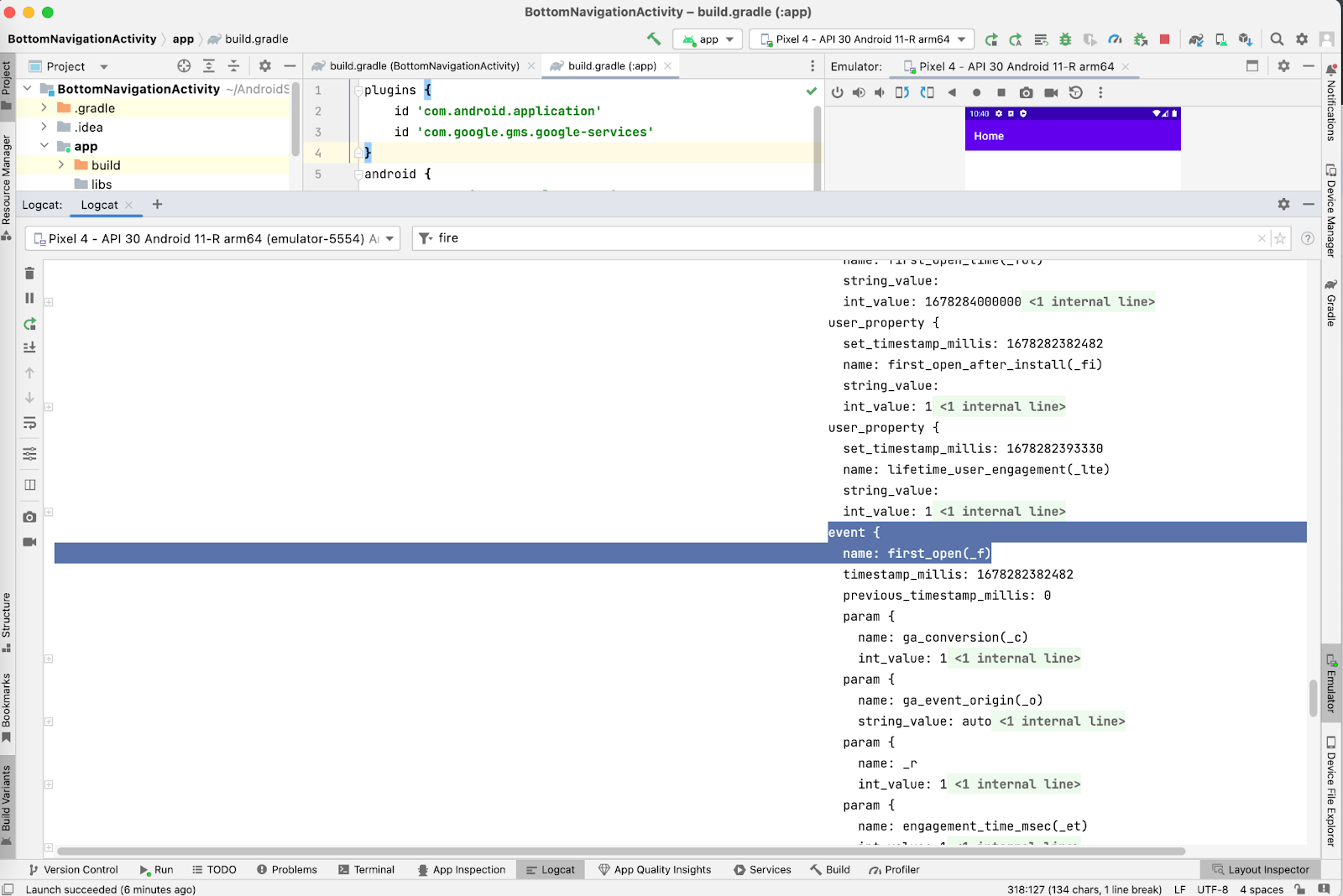This screenshot has width=1343, height=896.
Task: Select the build.gradle (:app) tab
Action: tap(611, 65)
